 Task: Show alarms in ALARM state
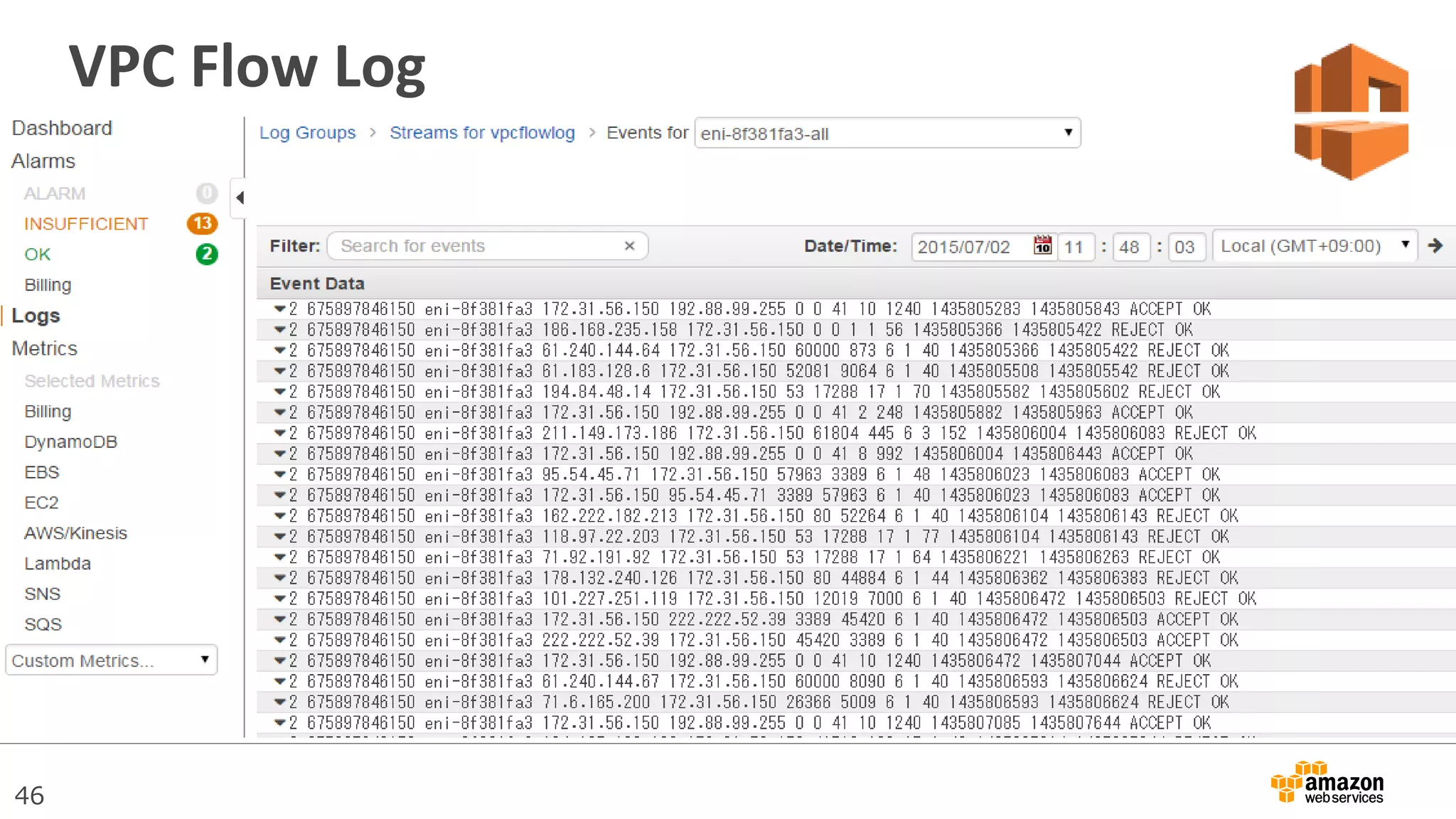[x=55, y=193]
